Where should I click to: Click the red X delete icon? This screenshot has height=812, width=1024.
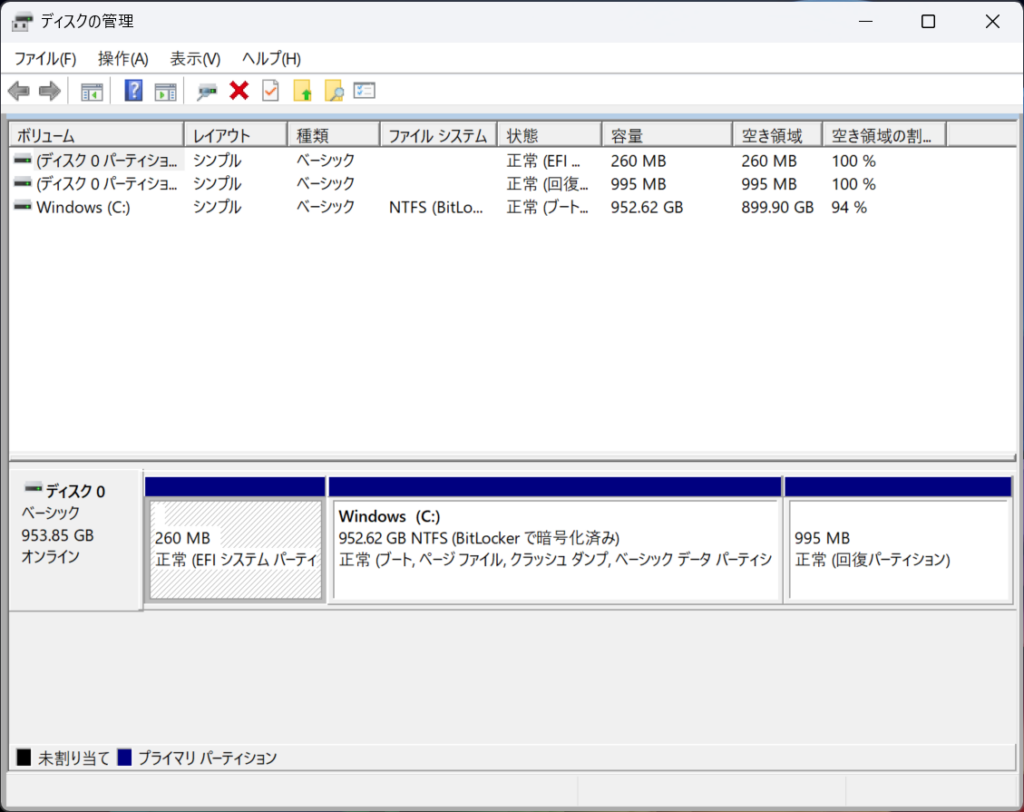click(238, 91)
